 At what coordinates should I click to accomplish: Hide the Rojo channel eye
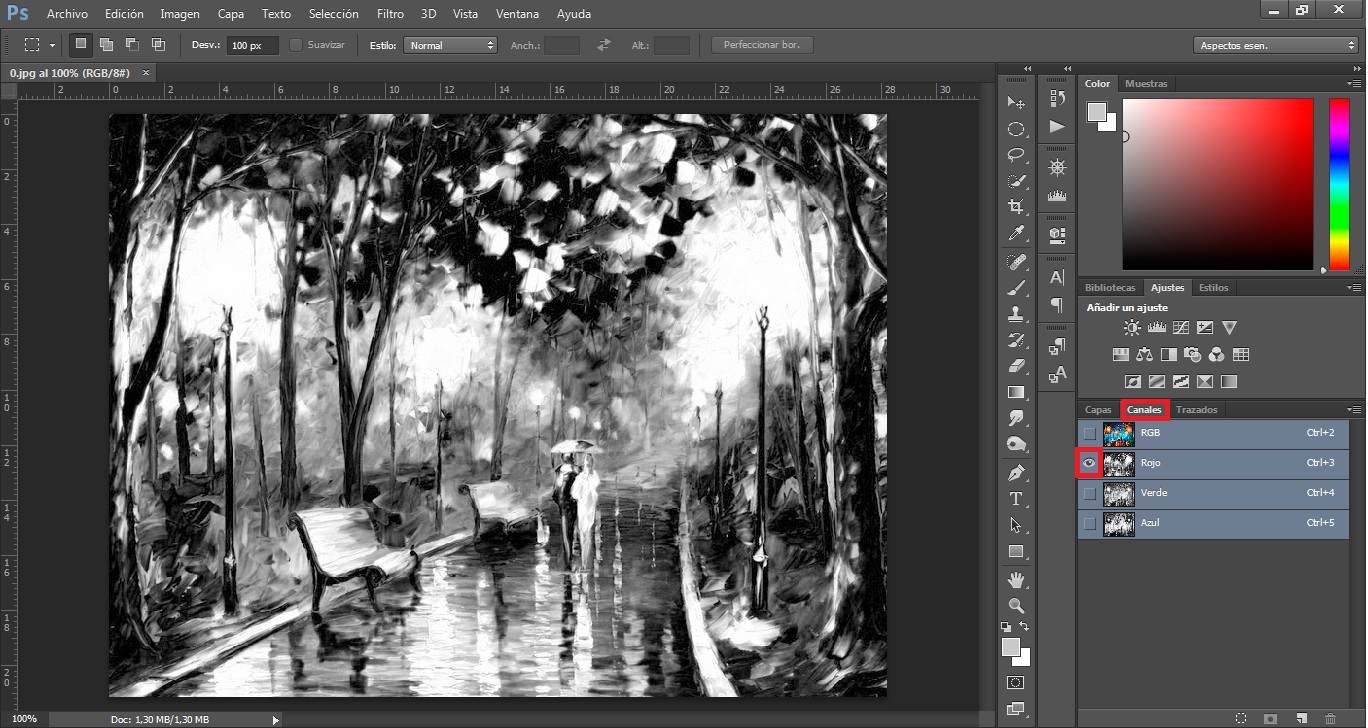(x=1089, y=463)
